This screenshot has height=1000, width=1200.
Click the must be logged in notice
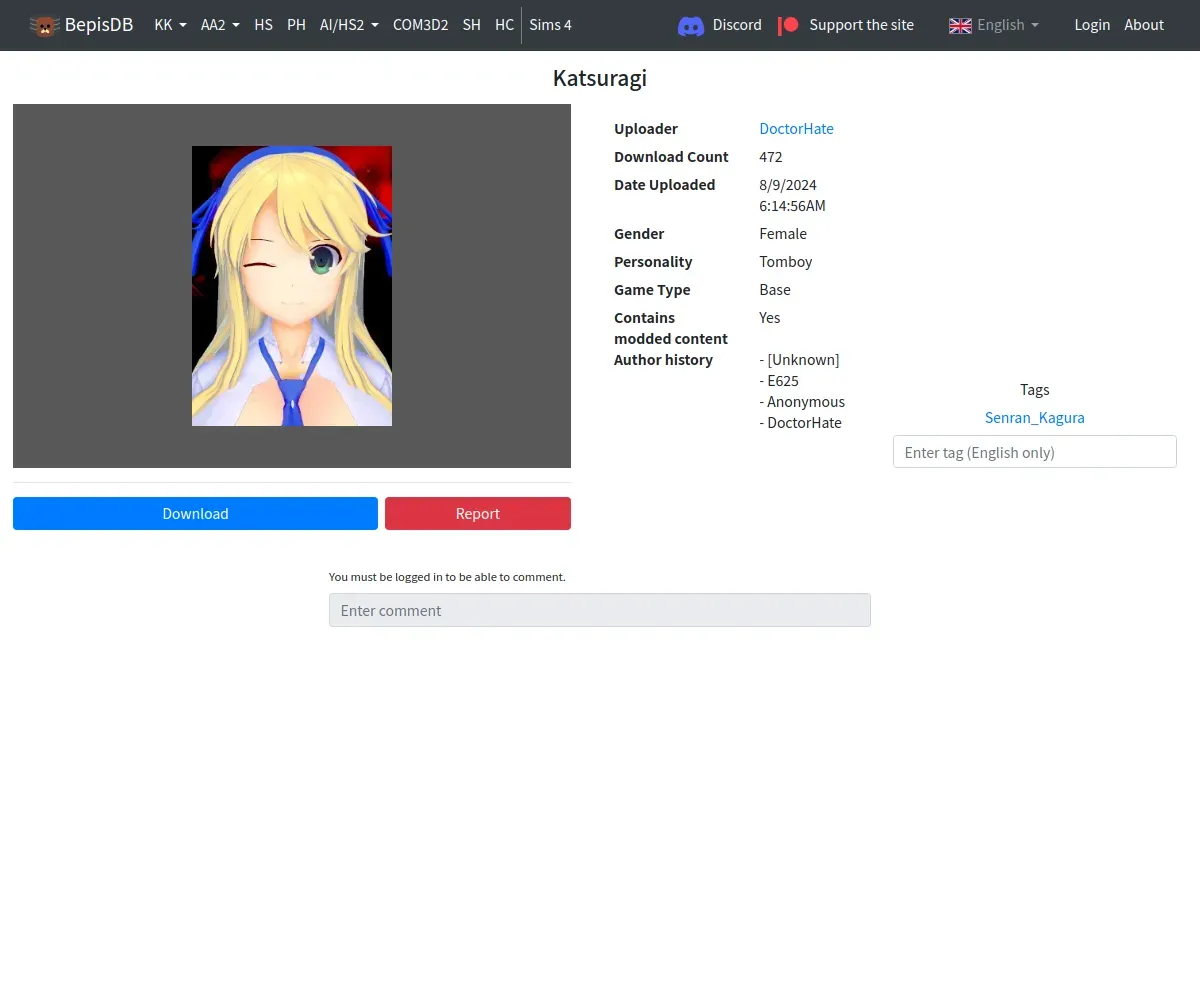click(447, 577)
